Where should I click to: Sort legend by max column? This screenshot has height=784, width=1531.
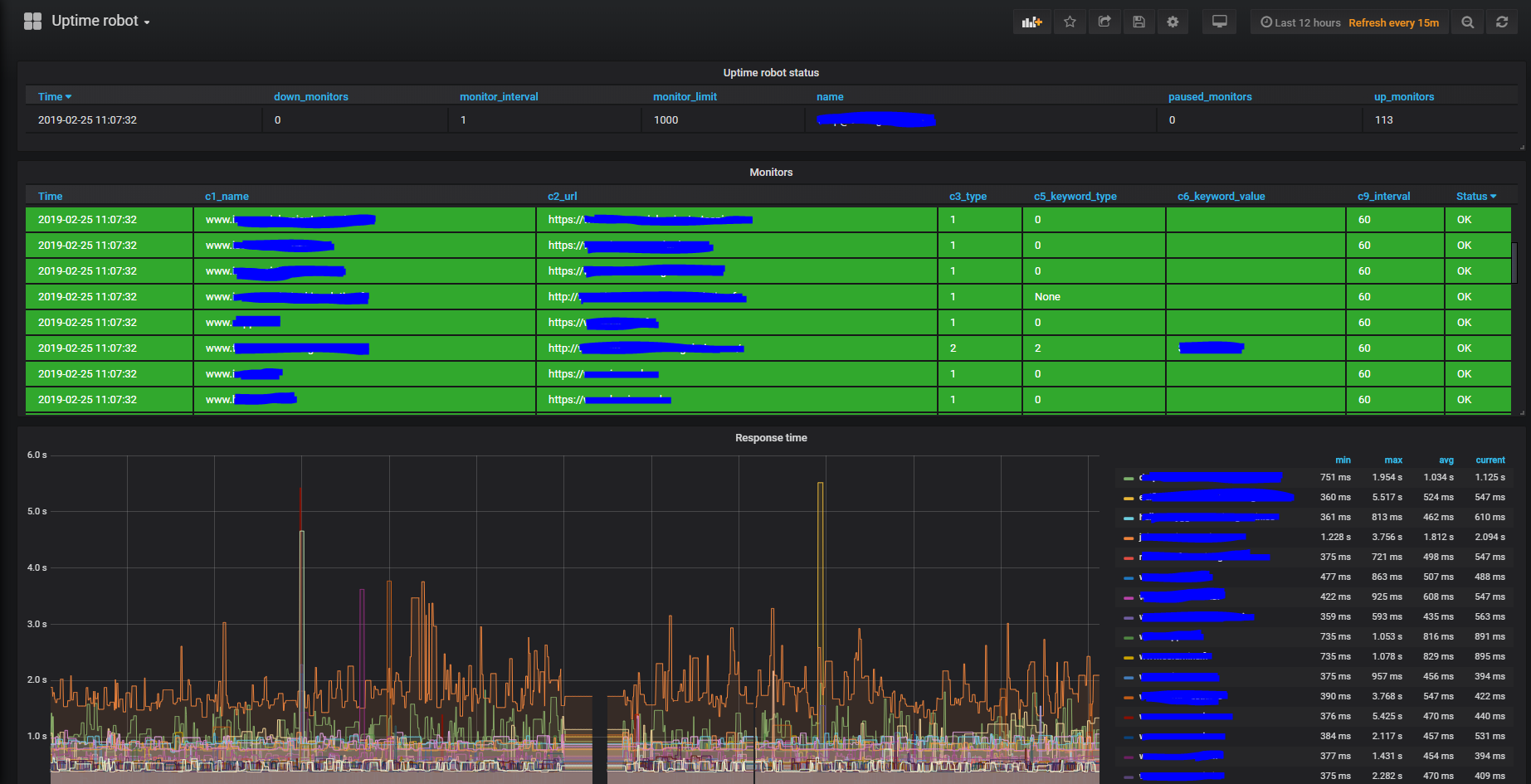(1393, 460)
